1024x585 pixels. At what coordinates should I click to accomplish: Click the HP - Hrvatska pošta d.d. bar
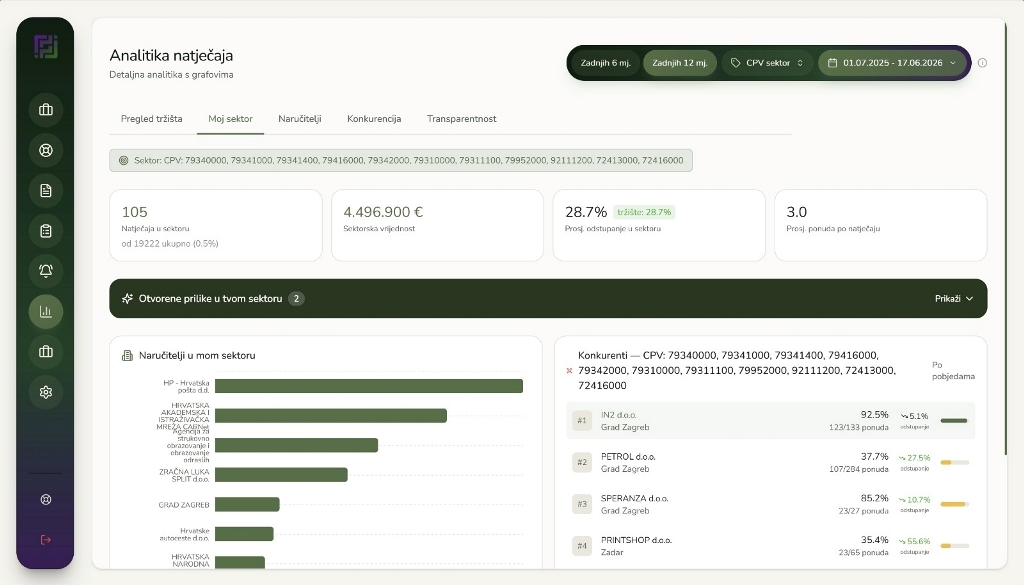pyautogui.click(x=369, y=387)
